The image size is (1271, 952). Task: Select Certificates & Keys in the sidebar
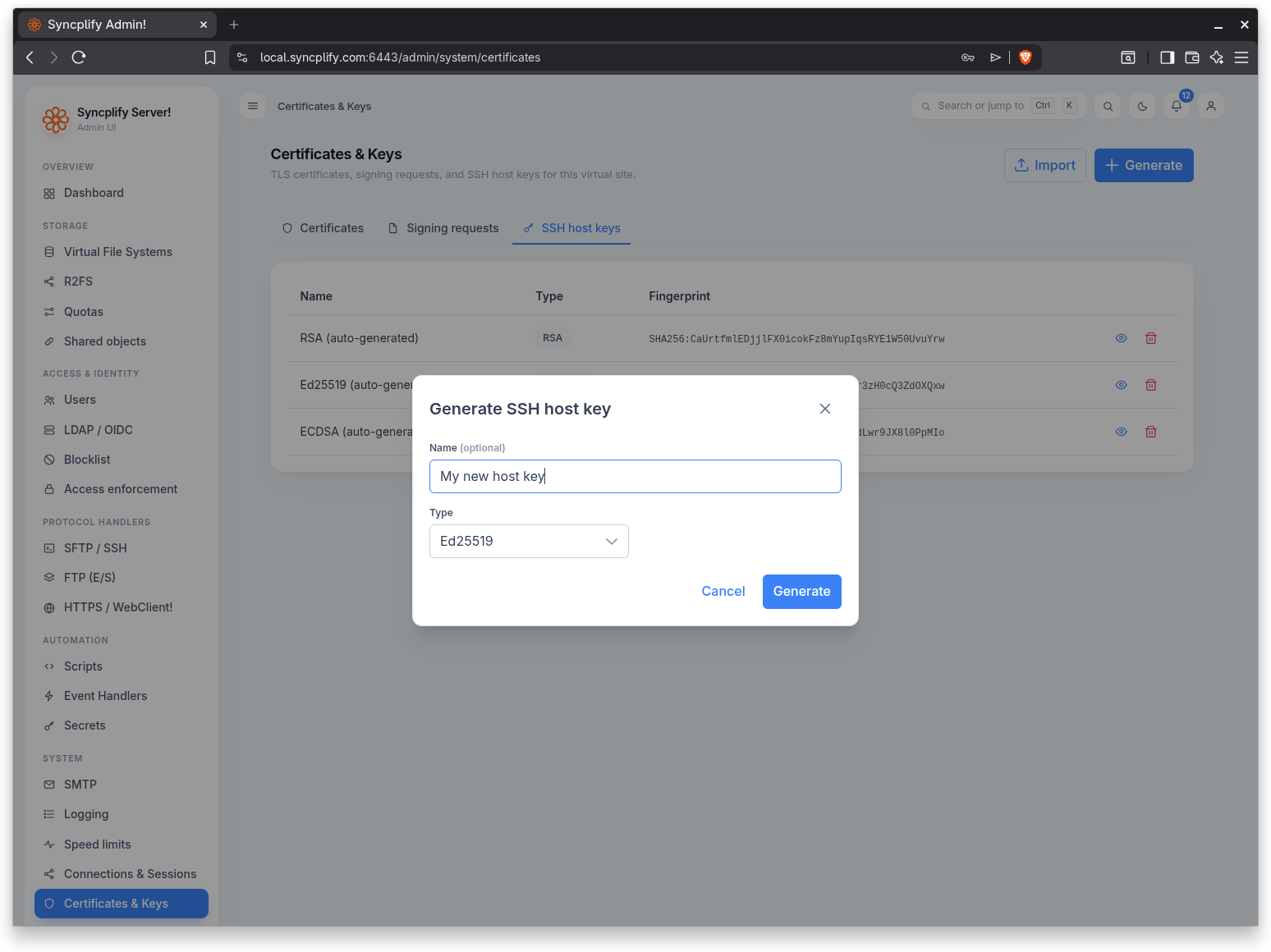click(122, 904)
